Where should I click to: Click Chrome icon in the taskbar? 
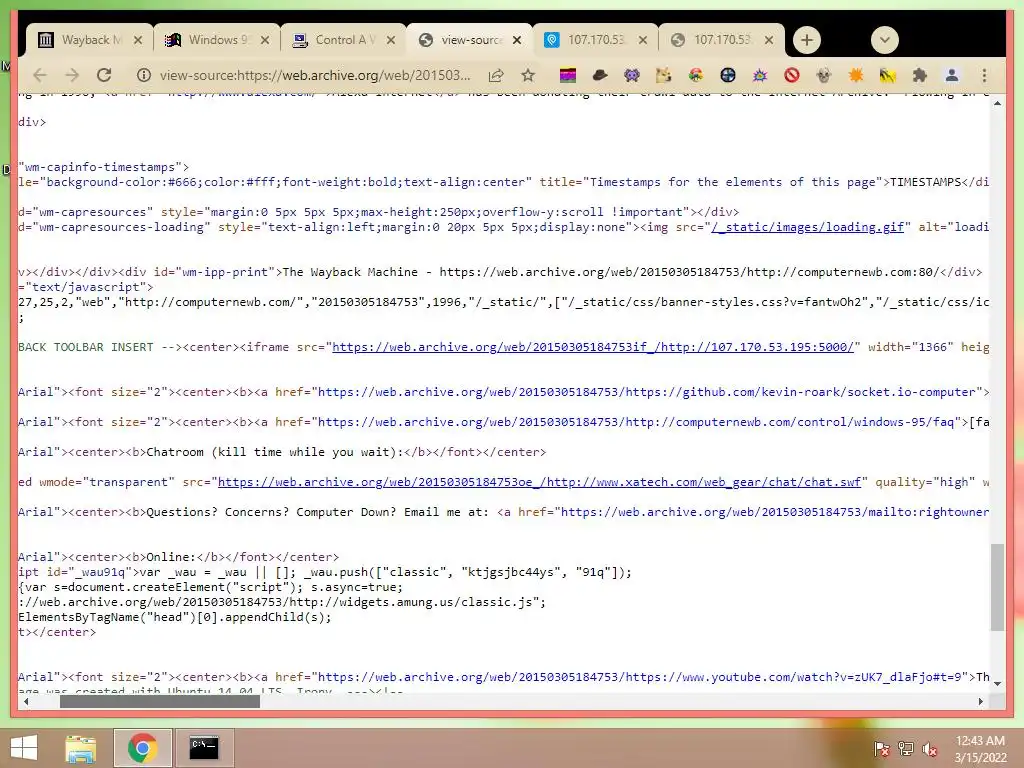pos(142,748)
